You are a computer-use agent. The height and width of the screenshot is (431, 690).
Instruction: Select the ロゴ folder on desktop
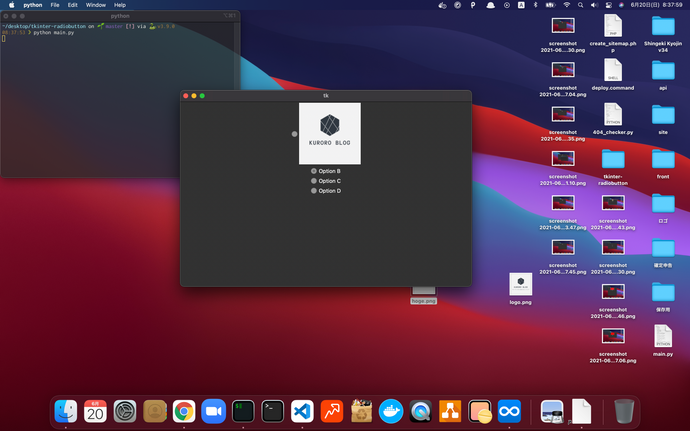point(663,208)
